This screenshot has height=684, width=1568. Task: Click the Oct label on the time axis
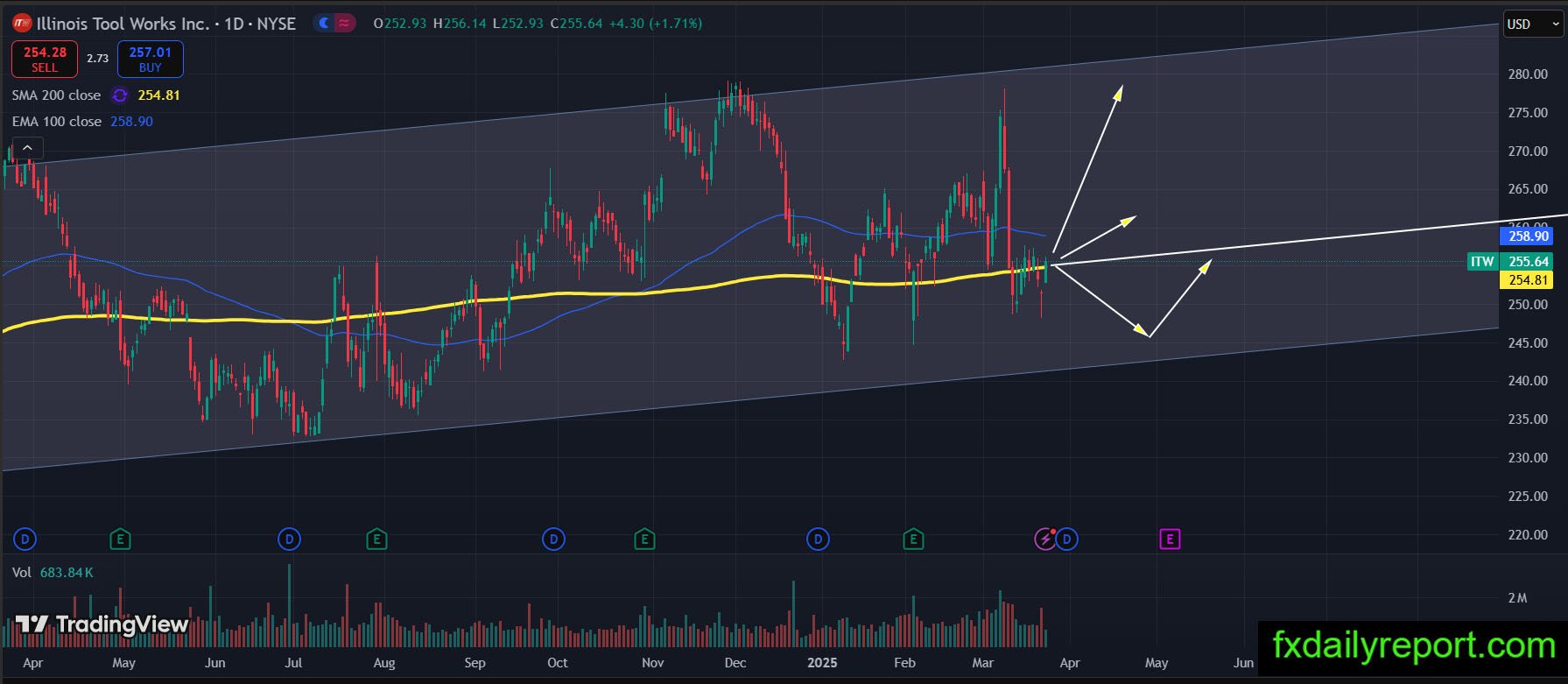(x=557, y=663)
